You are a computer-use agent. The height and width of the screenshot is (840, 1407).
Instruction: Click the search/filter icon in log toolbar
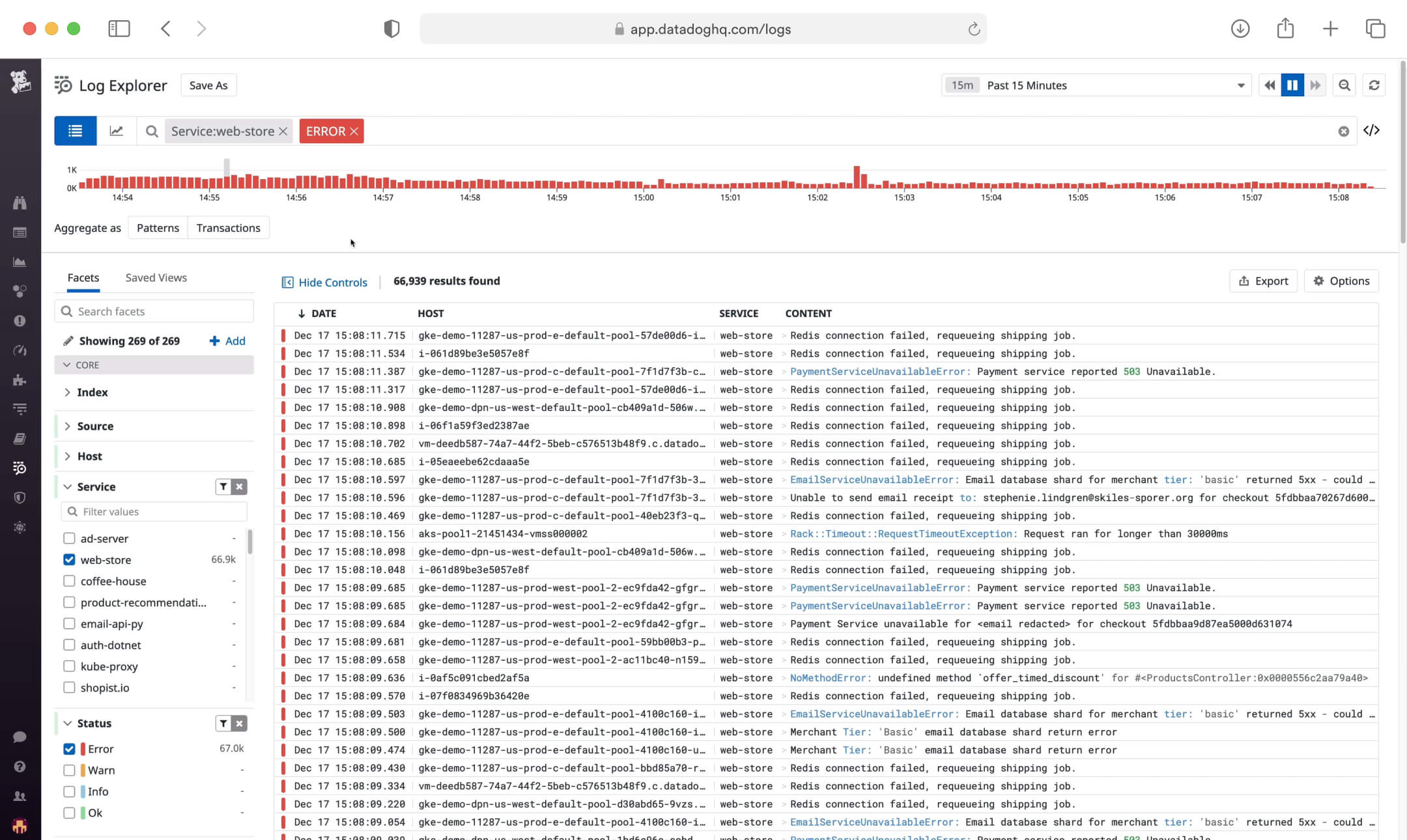click(x=152, y=131)
